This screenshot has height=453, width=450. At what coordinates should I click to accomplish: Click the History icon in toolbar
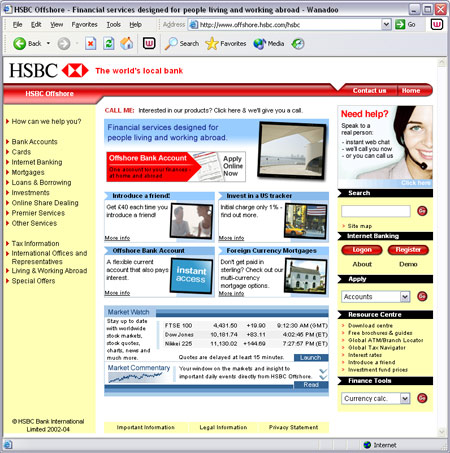298,44
